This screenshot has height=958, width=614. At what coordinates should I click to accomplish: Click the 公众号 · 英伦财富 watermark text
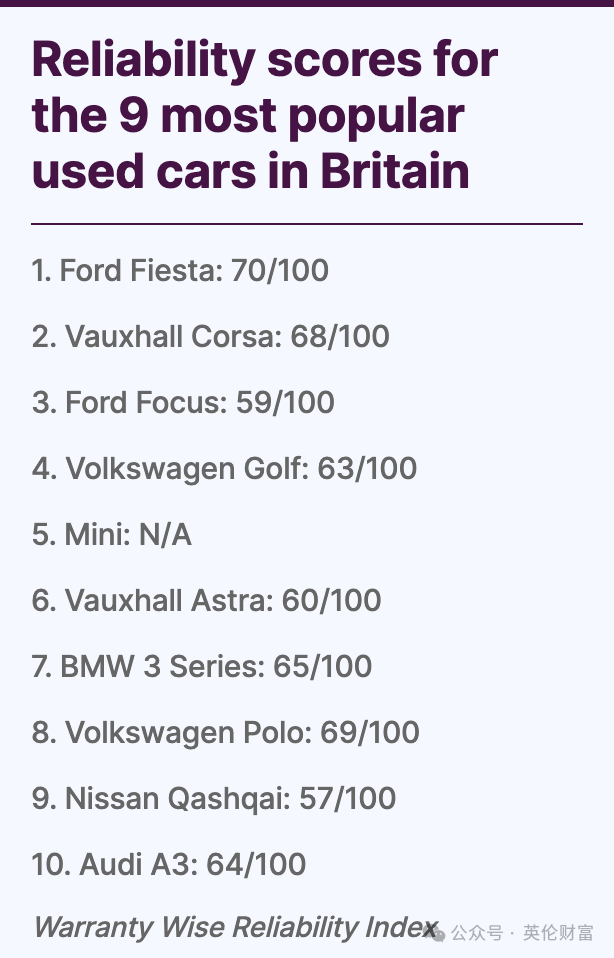pyautogui.click(x=522, y=933)
